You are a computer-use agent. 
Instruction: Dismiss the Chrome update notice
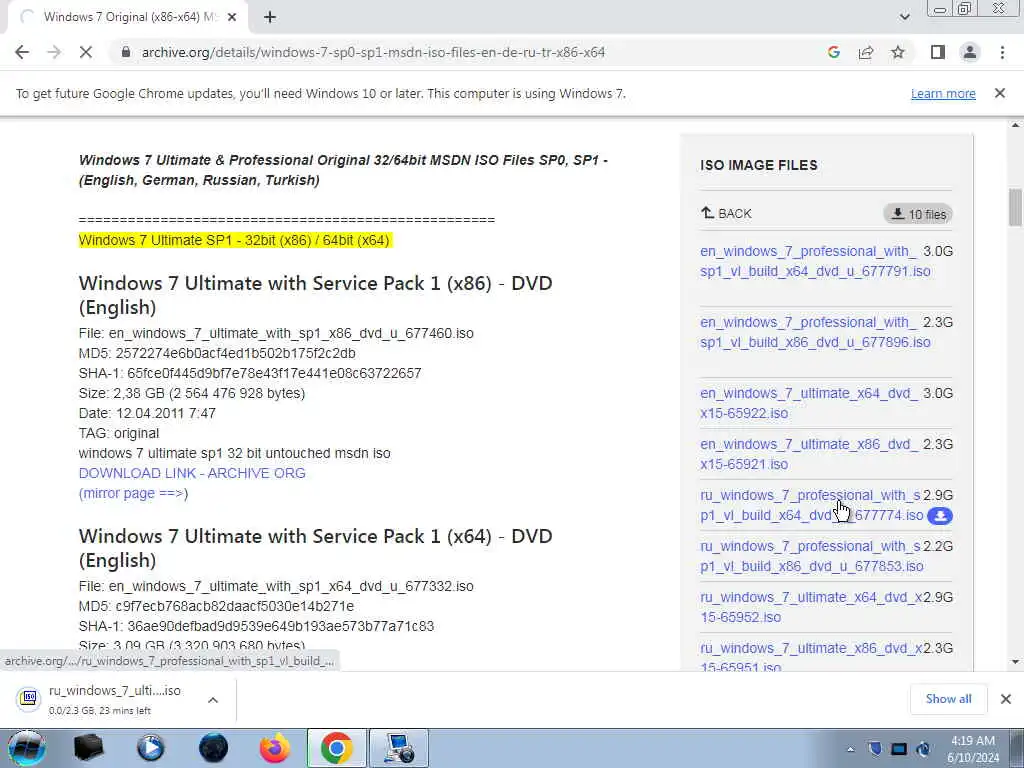pos(1000,93)
